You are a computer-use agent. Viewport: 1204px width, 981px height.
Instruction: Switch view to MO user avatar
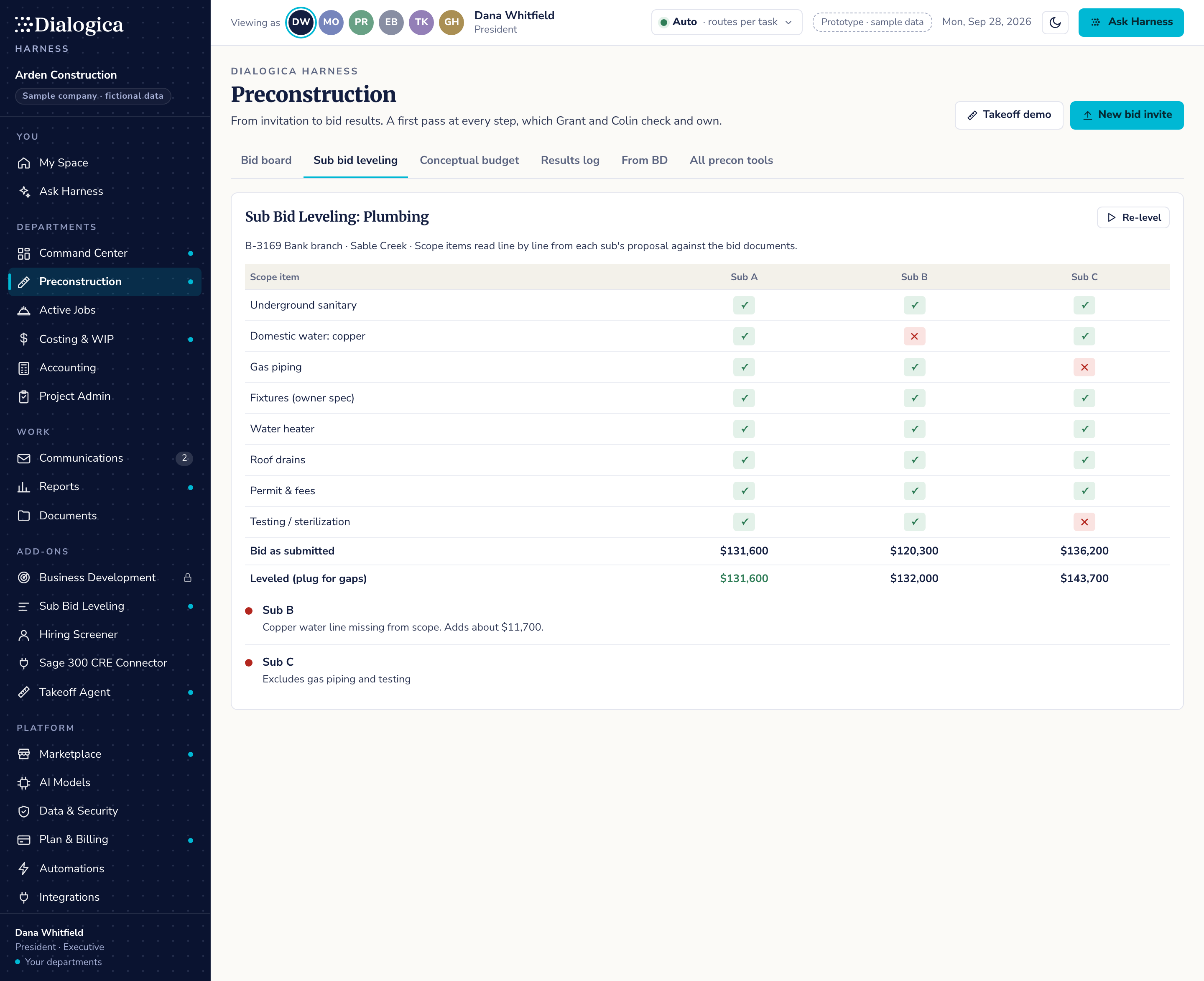pyautogui.click(x=331, y=23)
